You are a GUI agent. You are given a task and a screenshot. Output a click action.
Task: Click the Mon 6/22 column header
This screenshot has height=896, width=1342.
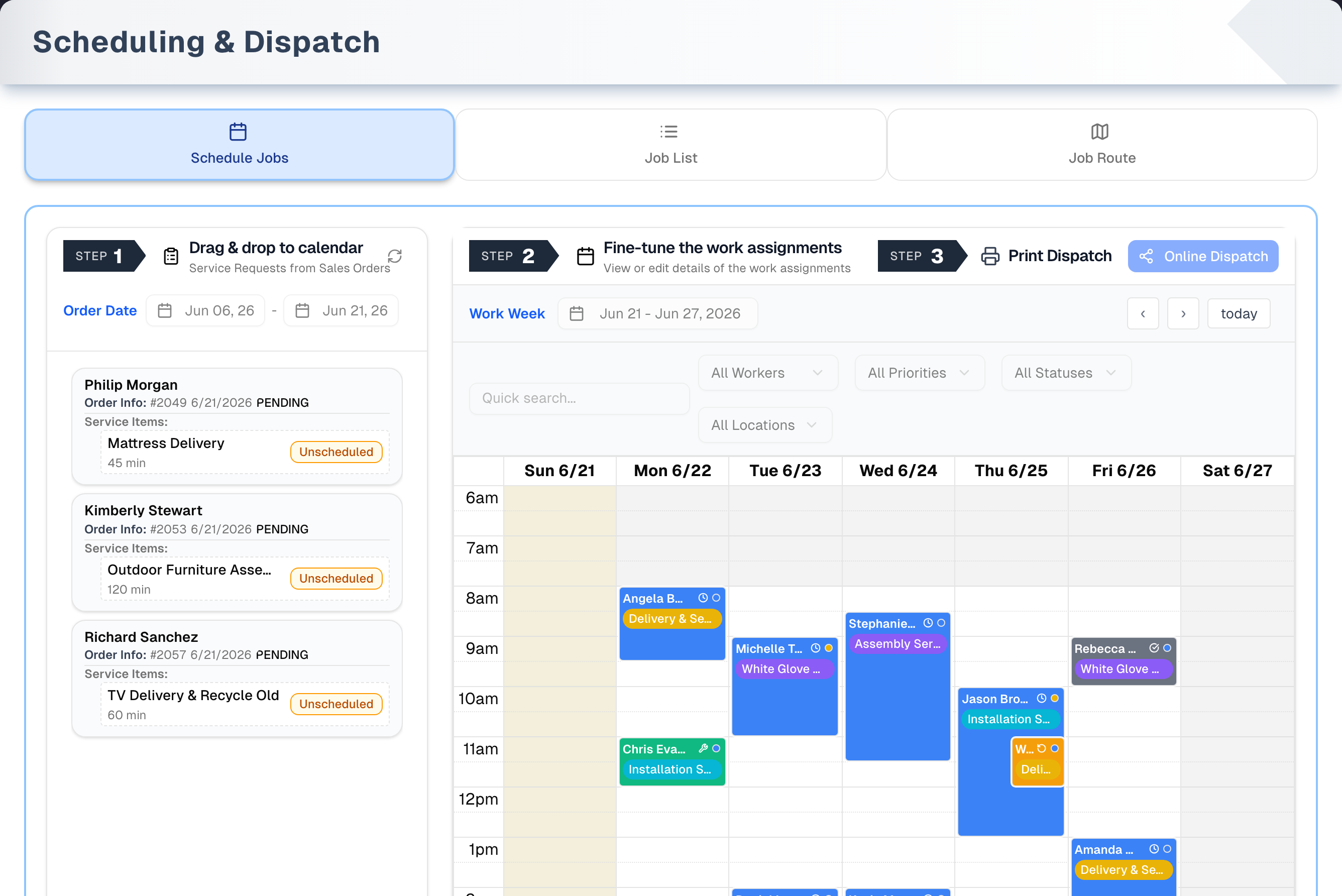click(673, 471)
